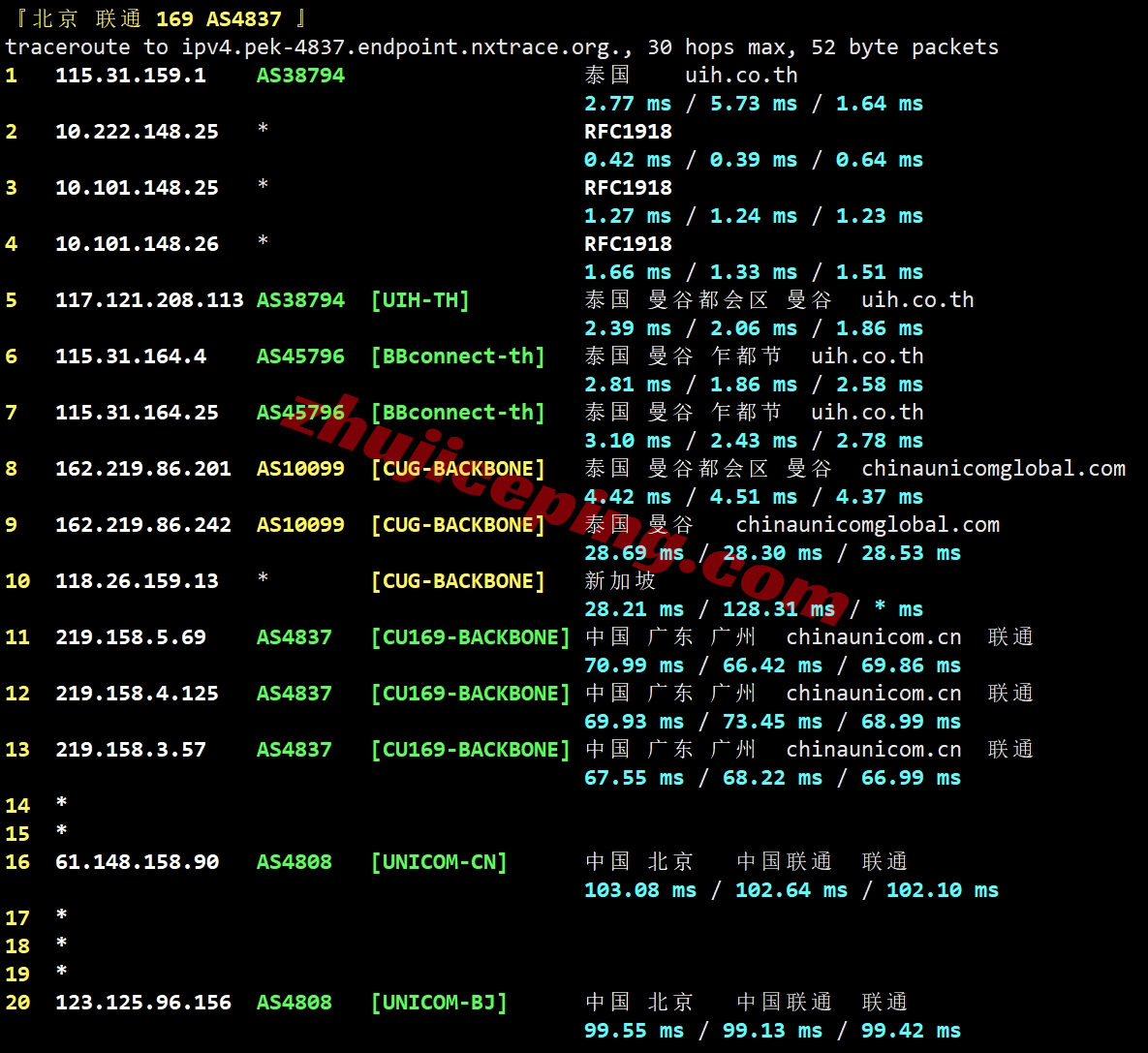1148x1053 pixels.
Task: Click latency value 73.45 ms
Action: [x=772, y=722]
